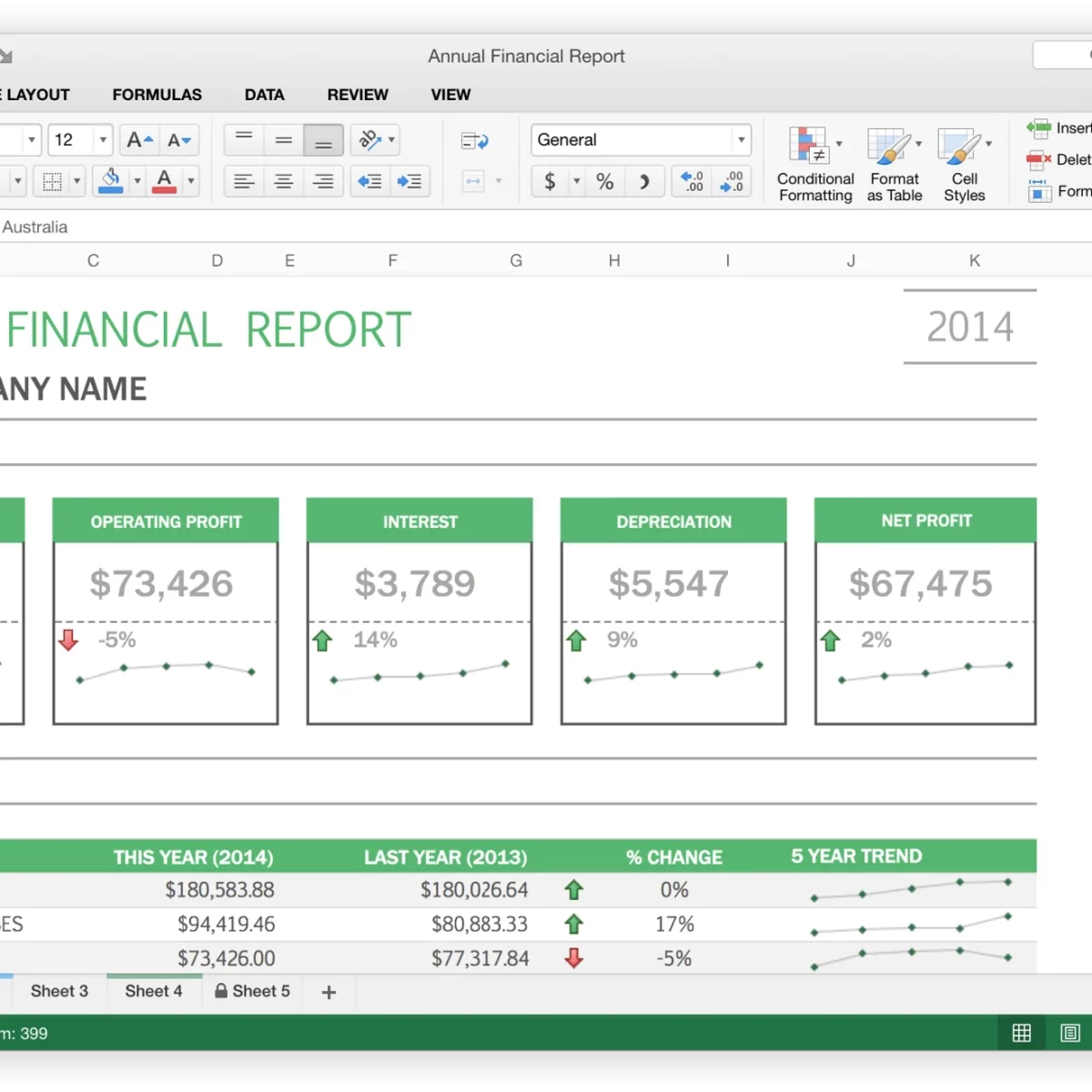Apply middle vertical alignment
This screenshot has height=1092, width=1092.
coord(284,140)
